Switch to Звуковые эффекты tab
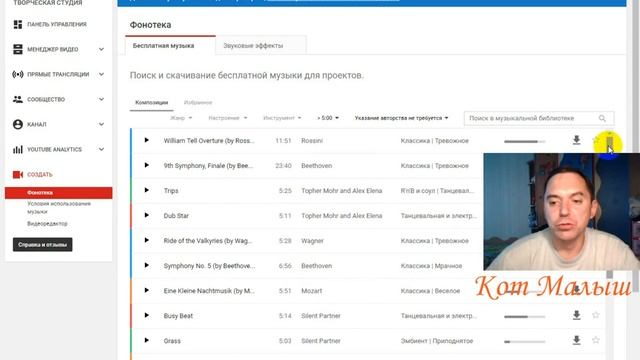The width and height of the screenshot is (640, 360). 260,45
